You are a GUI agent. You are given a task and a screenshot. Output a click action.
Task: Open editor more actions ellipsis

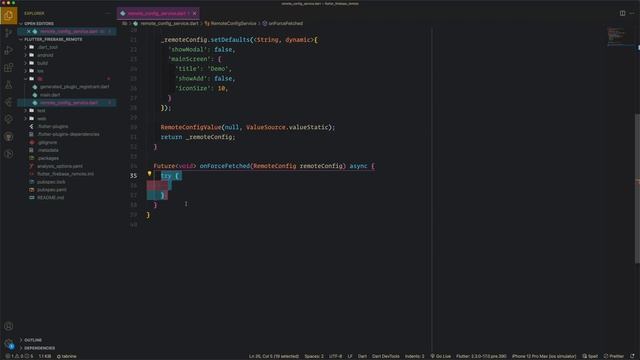pyautogui.click(x=632, y=13)
